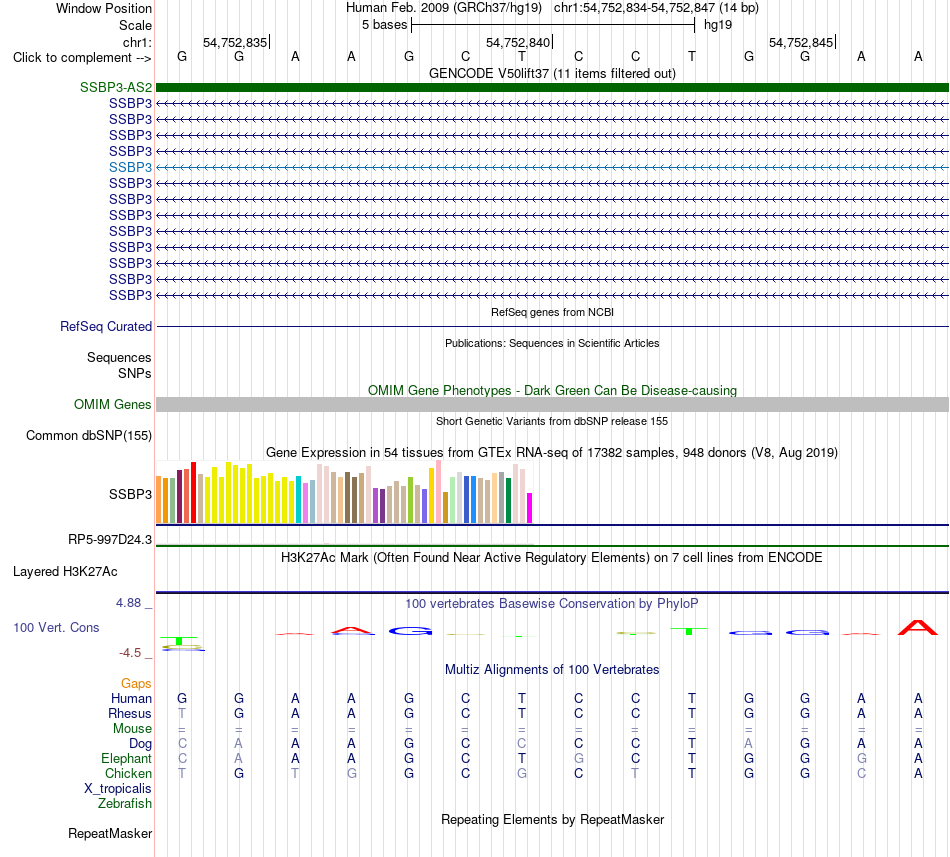The width and height of the screenshot is (950, 857).
Task: Click the SSBP3-AS2 gene label
Action: [x=116, y=88]
